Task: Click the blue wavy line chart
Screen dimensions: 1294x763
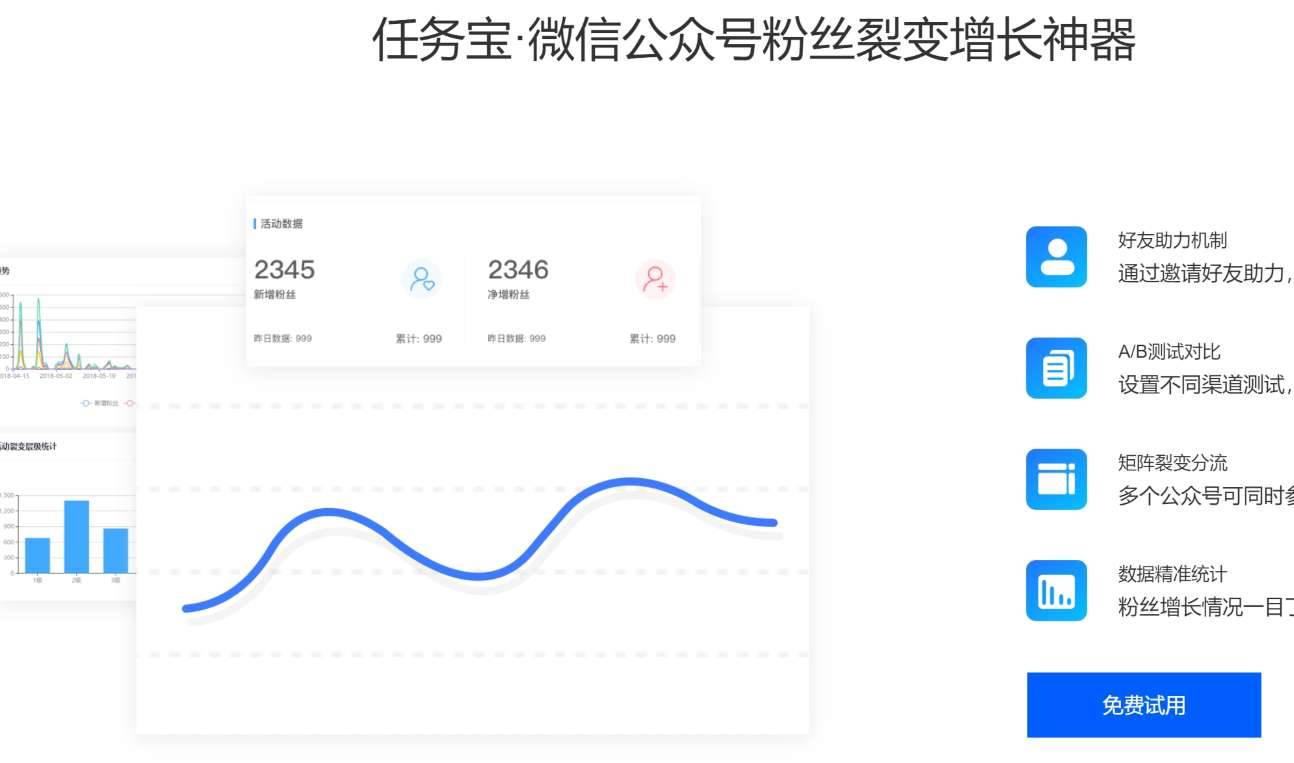Action: 480,547
